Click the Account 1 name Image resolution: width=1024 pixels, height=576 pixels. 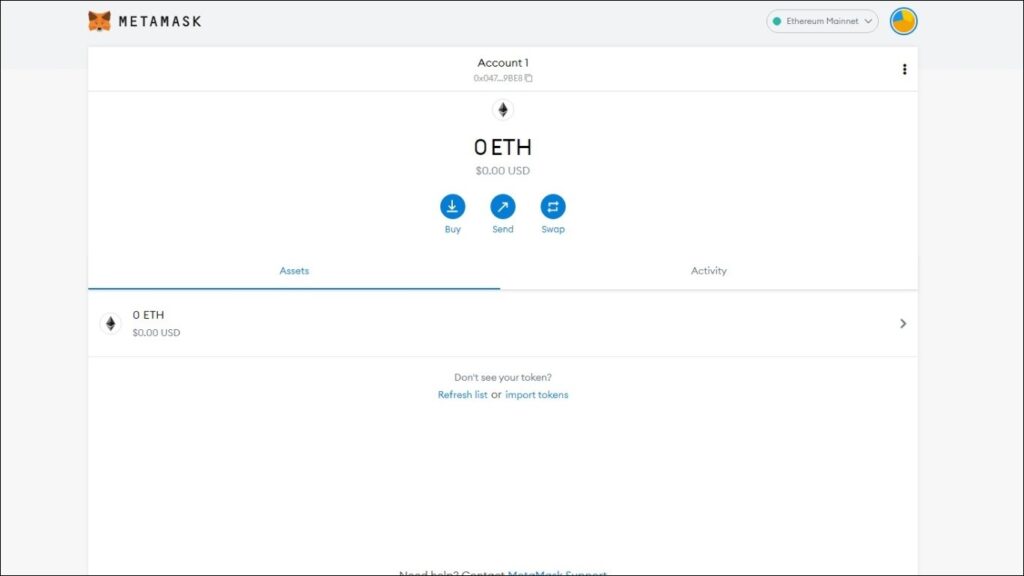click(502, 62)
